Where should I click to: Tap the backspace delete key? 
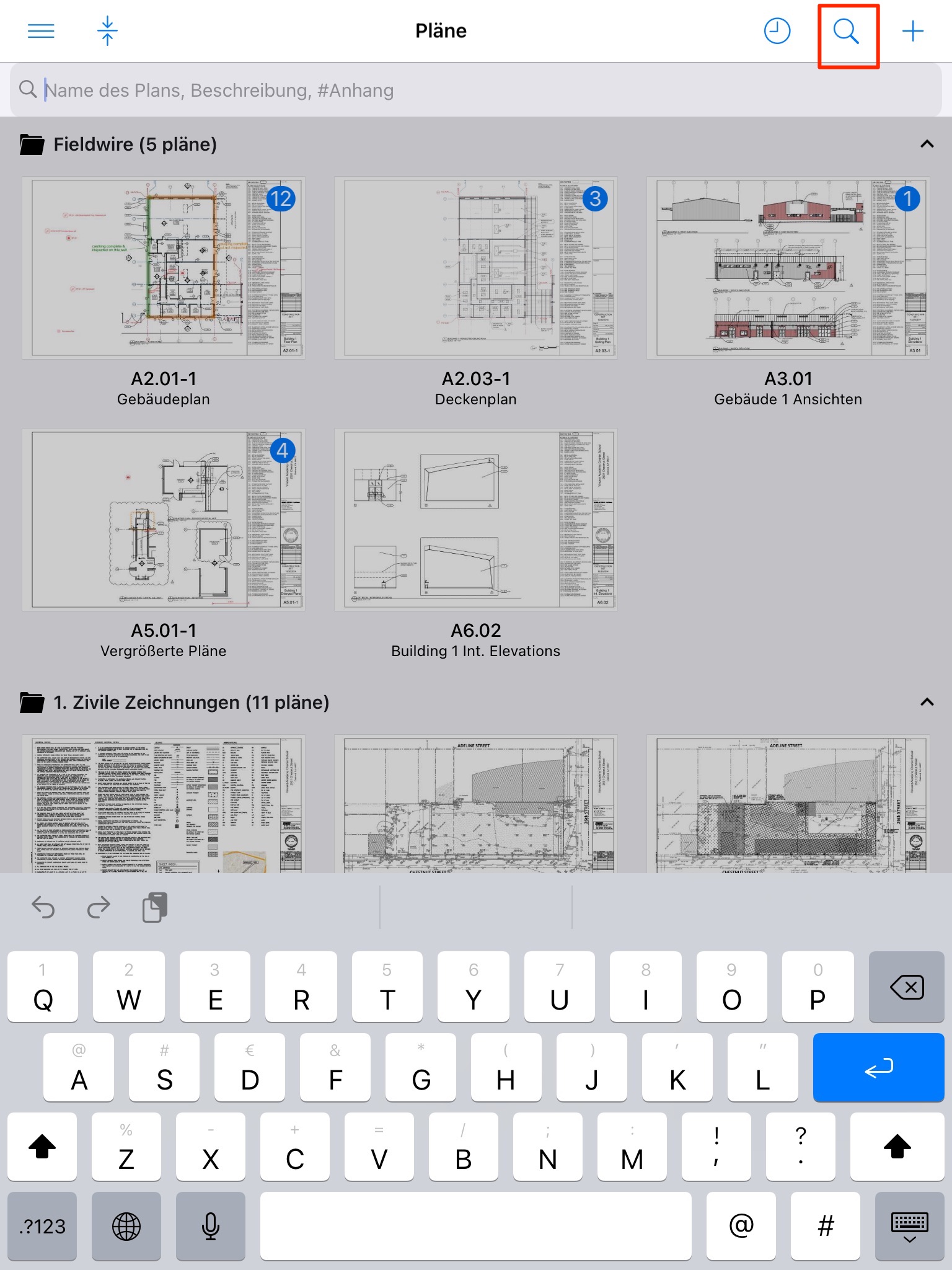coord(906,987)
